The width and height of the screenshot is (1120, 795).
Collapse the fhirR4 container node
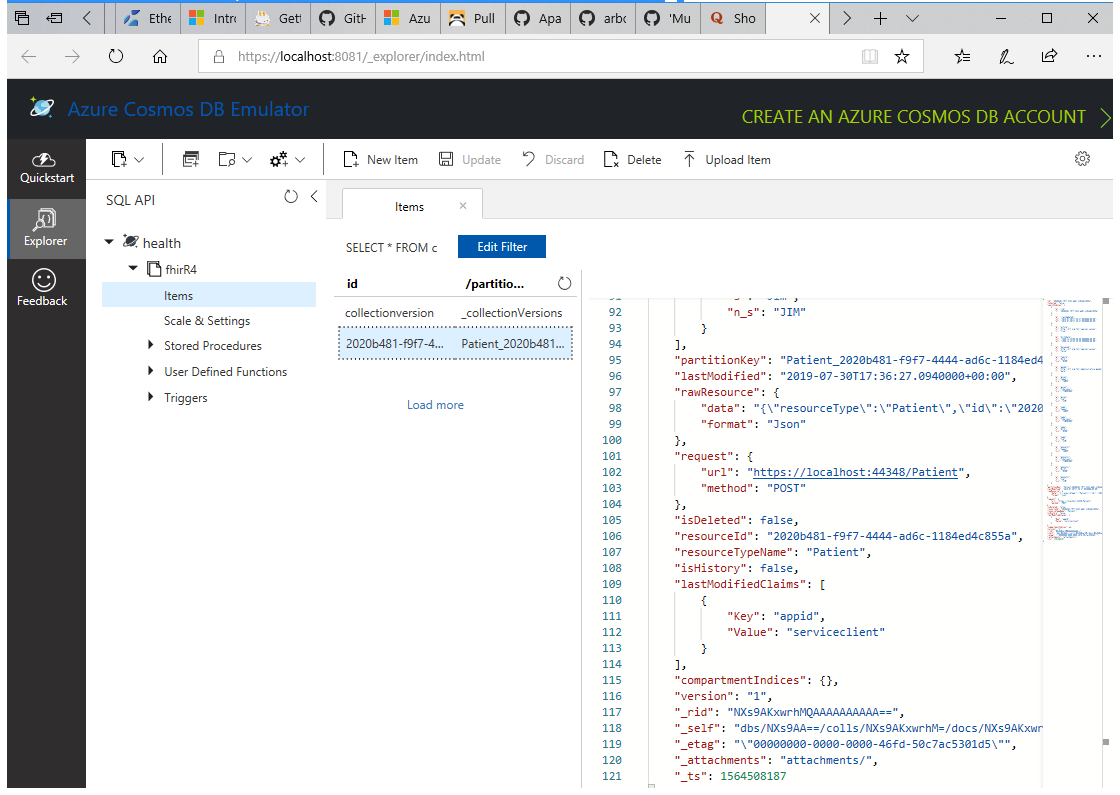(133, 268)
